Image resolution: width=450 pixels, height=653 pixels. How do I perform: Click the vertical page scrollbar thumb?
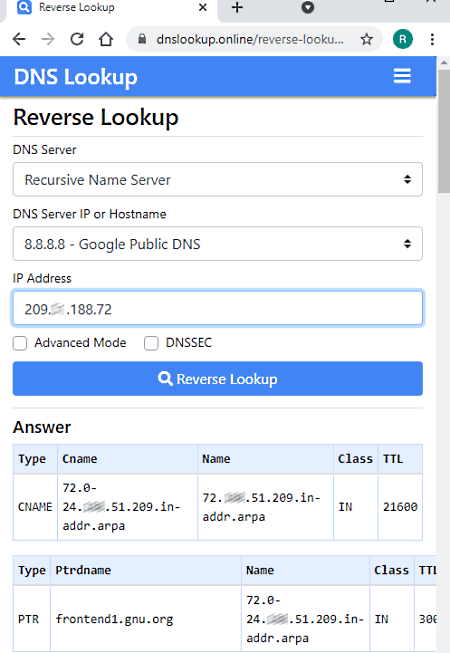click(x=444, y=131)
